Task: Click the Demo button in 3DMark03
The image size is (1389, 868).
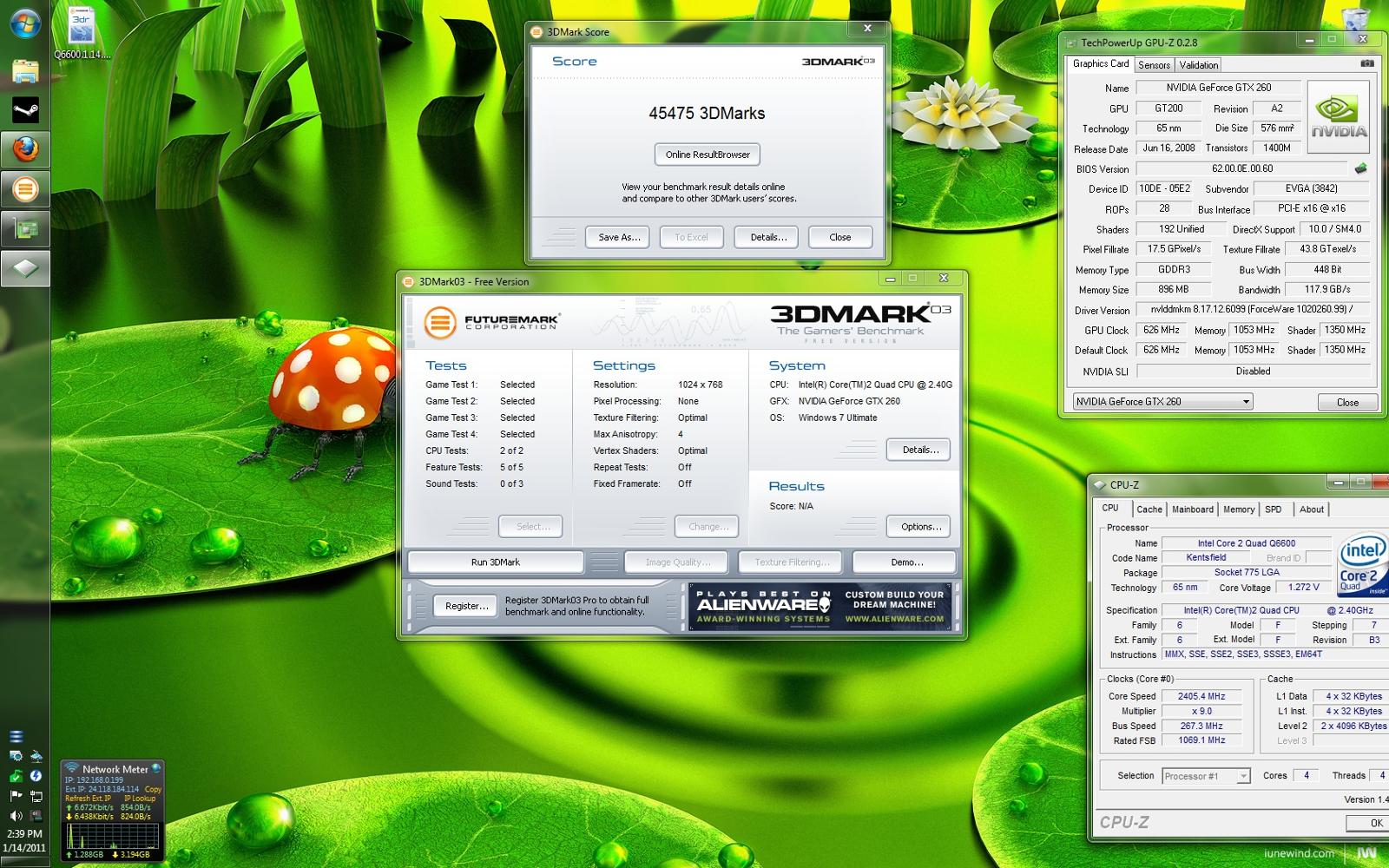Action: (905, 562)
